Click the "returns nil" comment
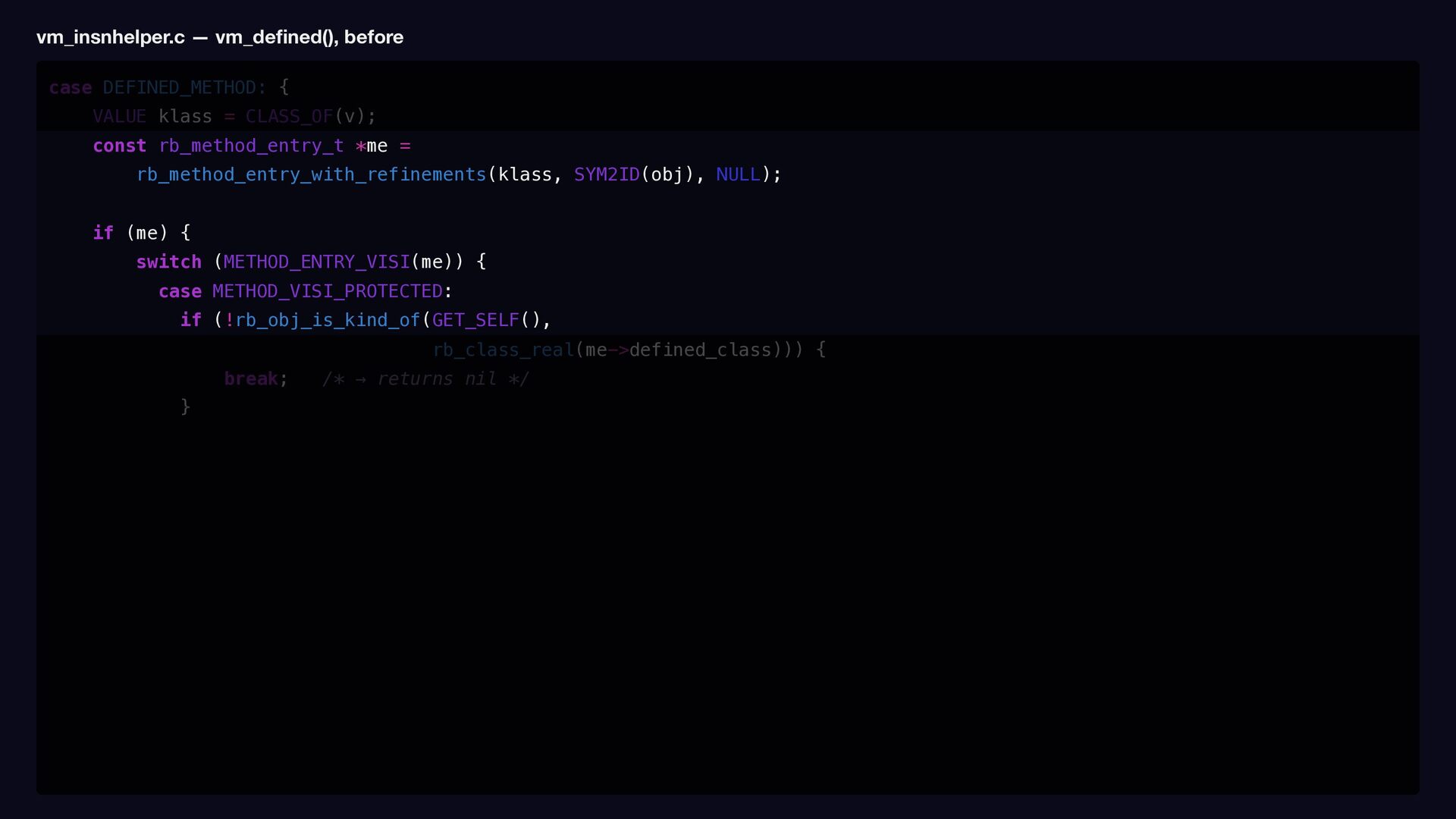 pyautogui.click(x=425, y=378)
